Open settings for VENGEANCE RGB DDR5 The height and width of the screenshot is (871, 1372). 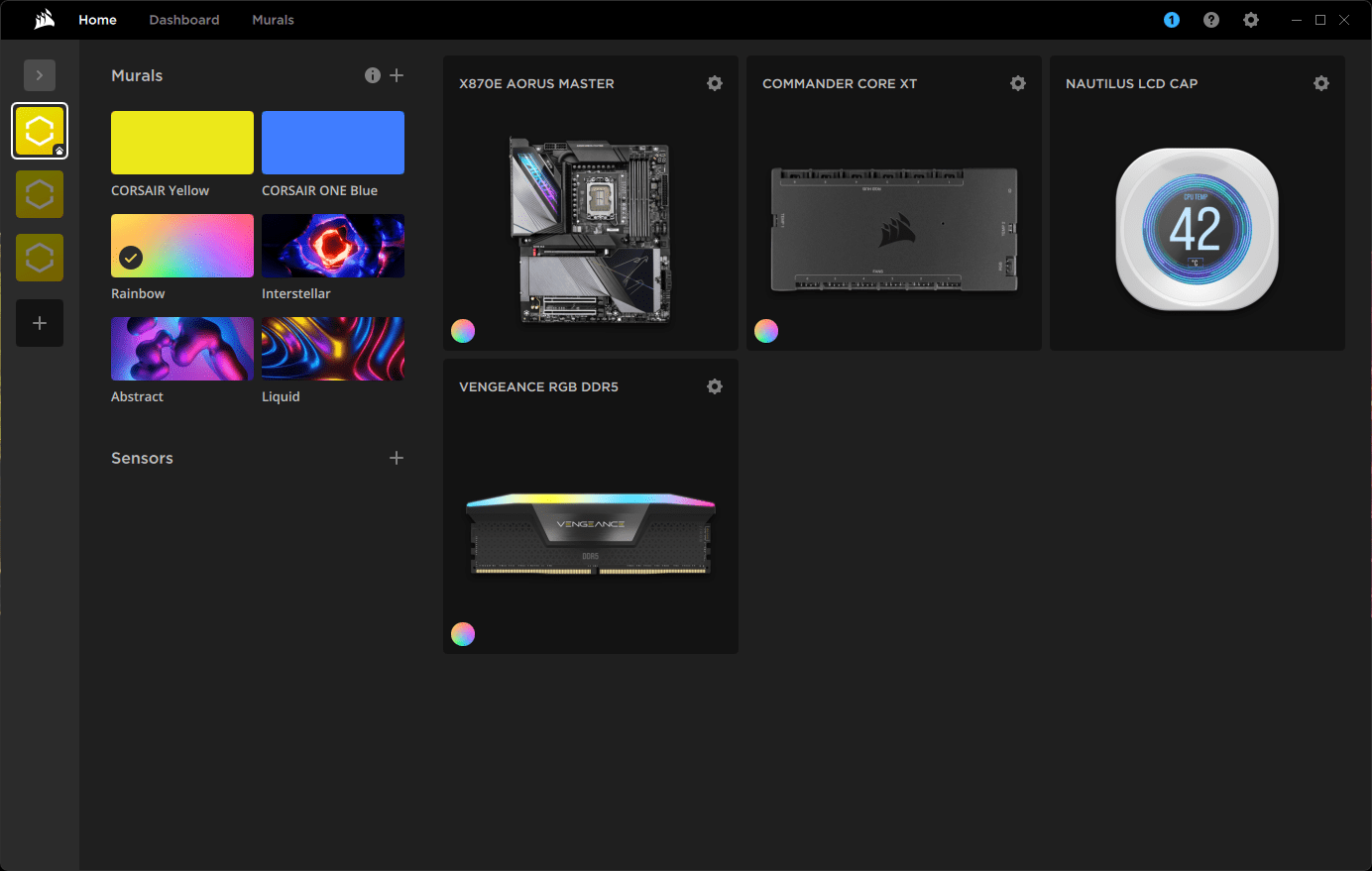[715, 386]
